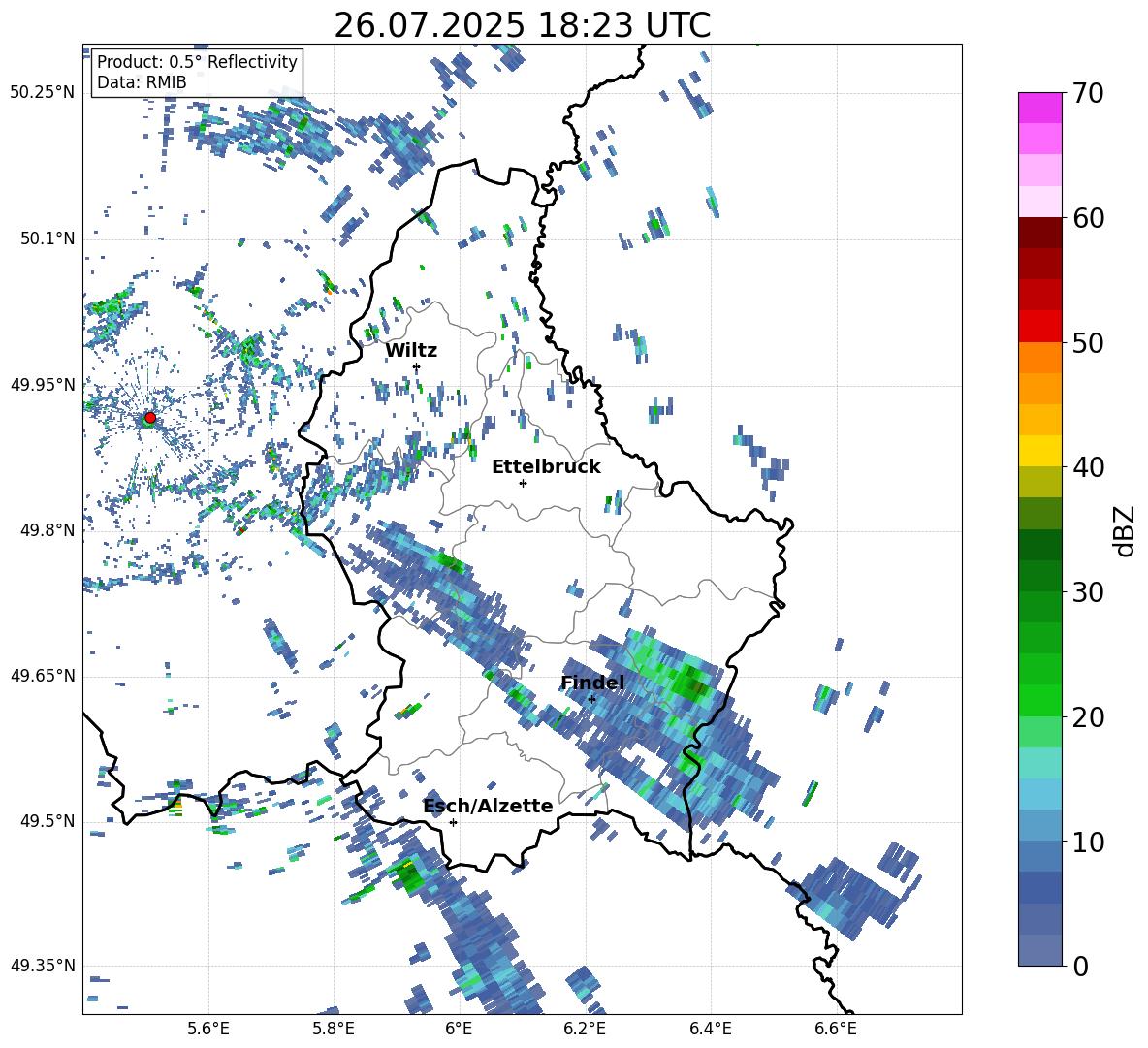This screenshot has height=1048, width=1148.
Task: Click the 20 tick on the colorbar
Action: (1088, 717)
